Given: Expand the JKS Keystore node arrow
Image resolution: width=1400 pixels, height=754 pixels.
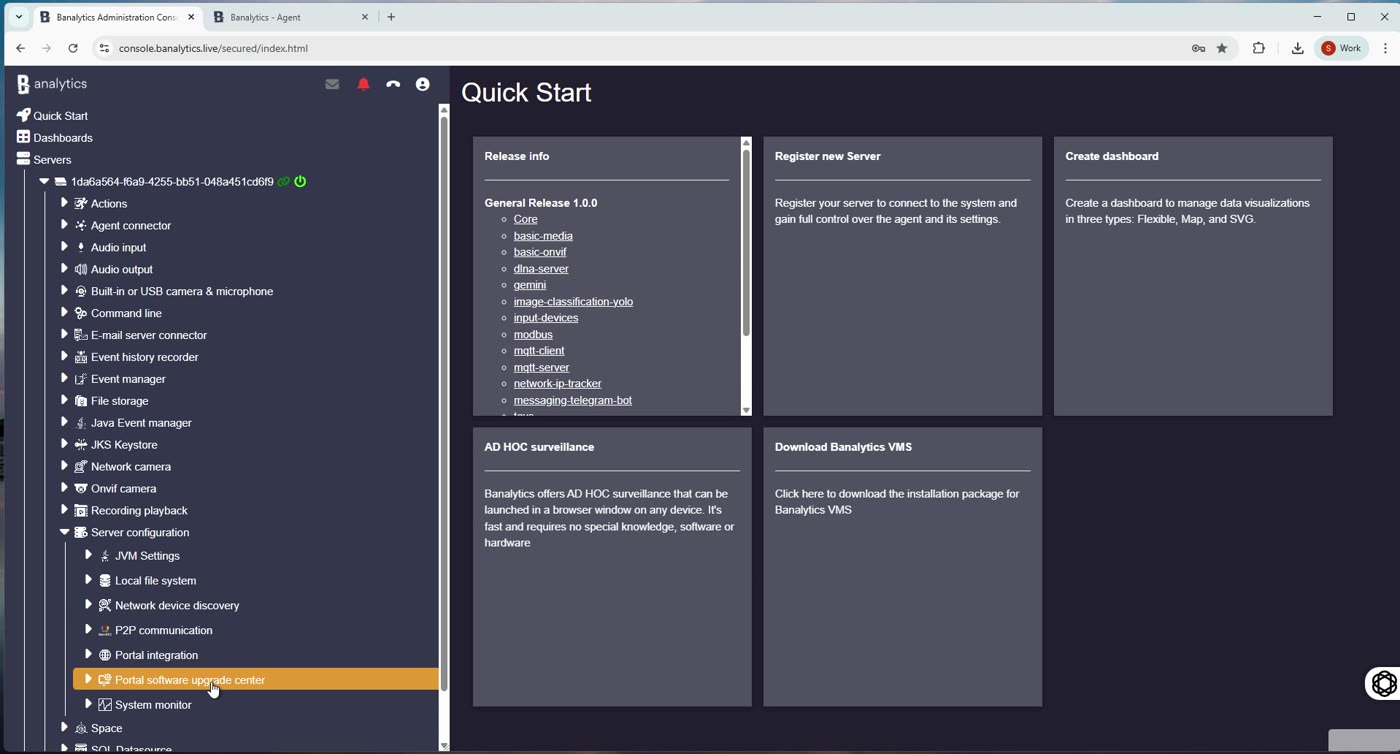Looking at the screenshot, I should point(64,444).
